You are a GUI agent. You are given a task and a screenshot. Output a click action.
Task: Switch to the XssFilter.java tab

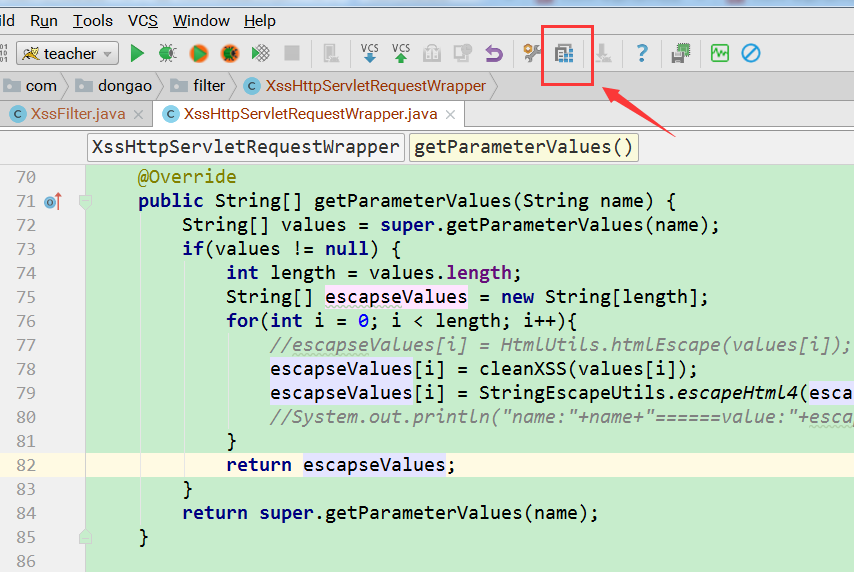coord(78,114)
